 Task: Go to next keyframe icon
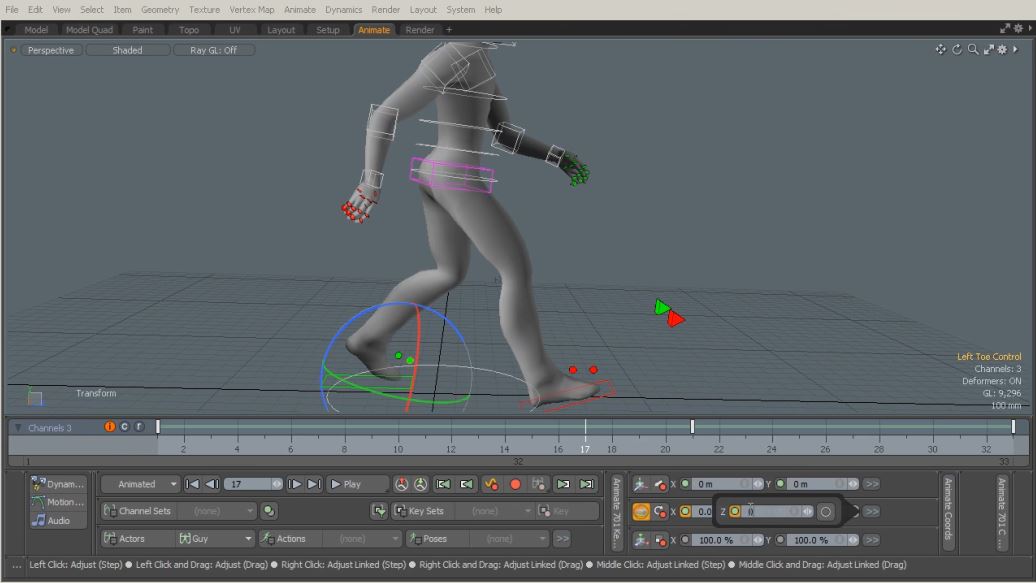tap(563, 484)
